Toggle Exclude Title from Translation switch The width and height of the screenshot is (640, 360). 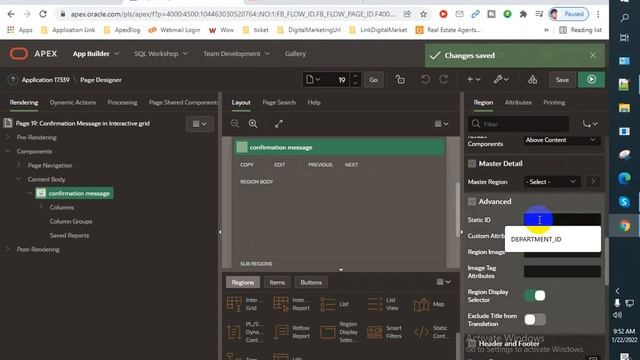pos(535,320)
